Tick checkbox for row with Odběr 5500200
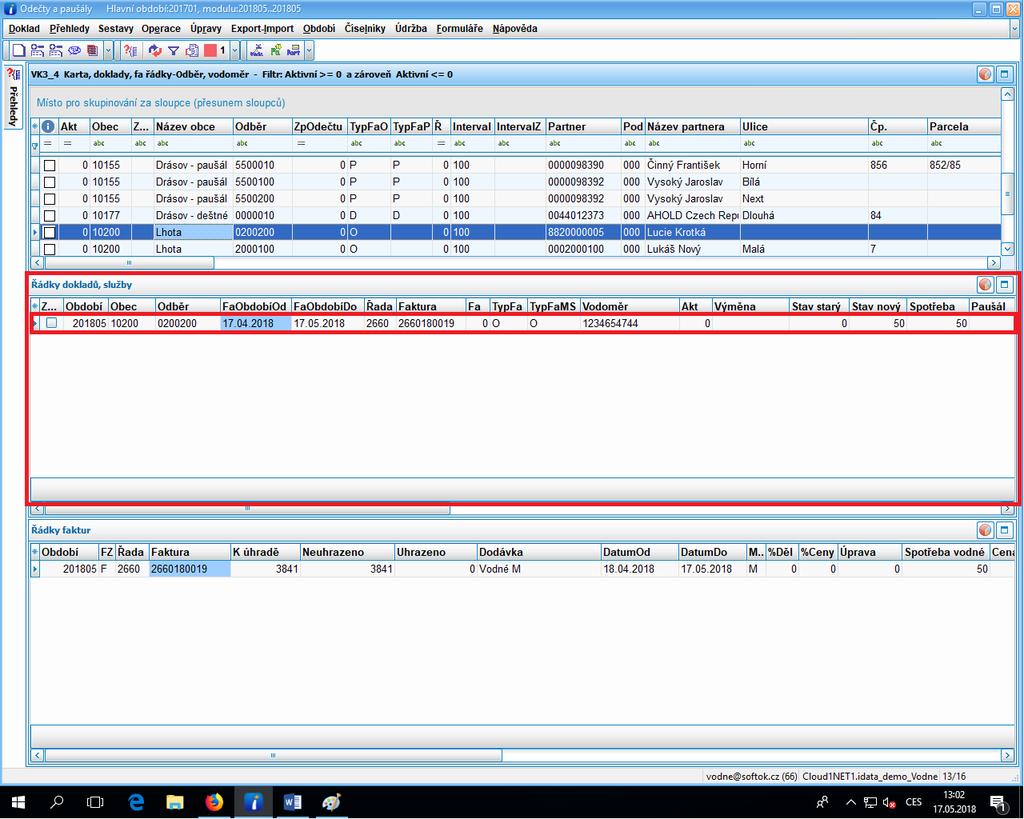 (x=50, y=199)
